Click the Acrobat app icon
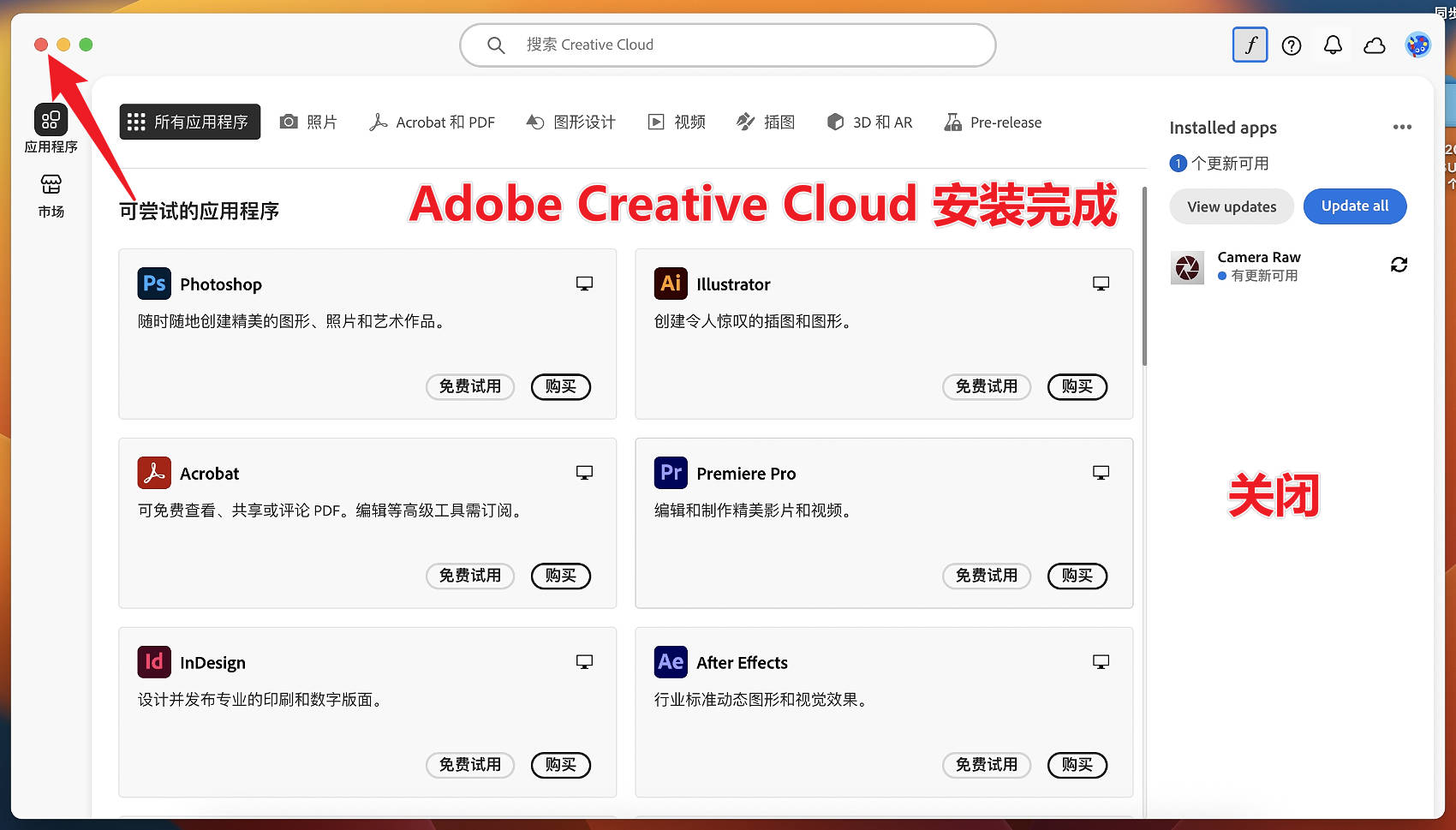This screenshot has height=830, width=1456. 154,473
